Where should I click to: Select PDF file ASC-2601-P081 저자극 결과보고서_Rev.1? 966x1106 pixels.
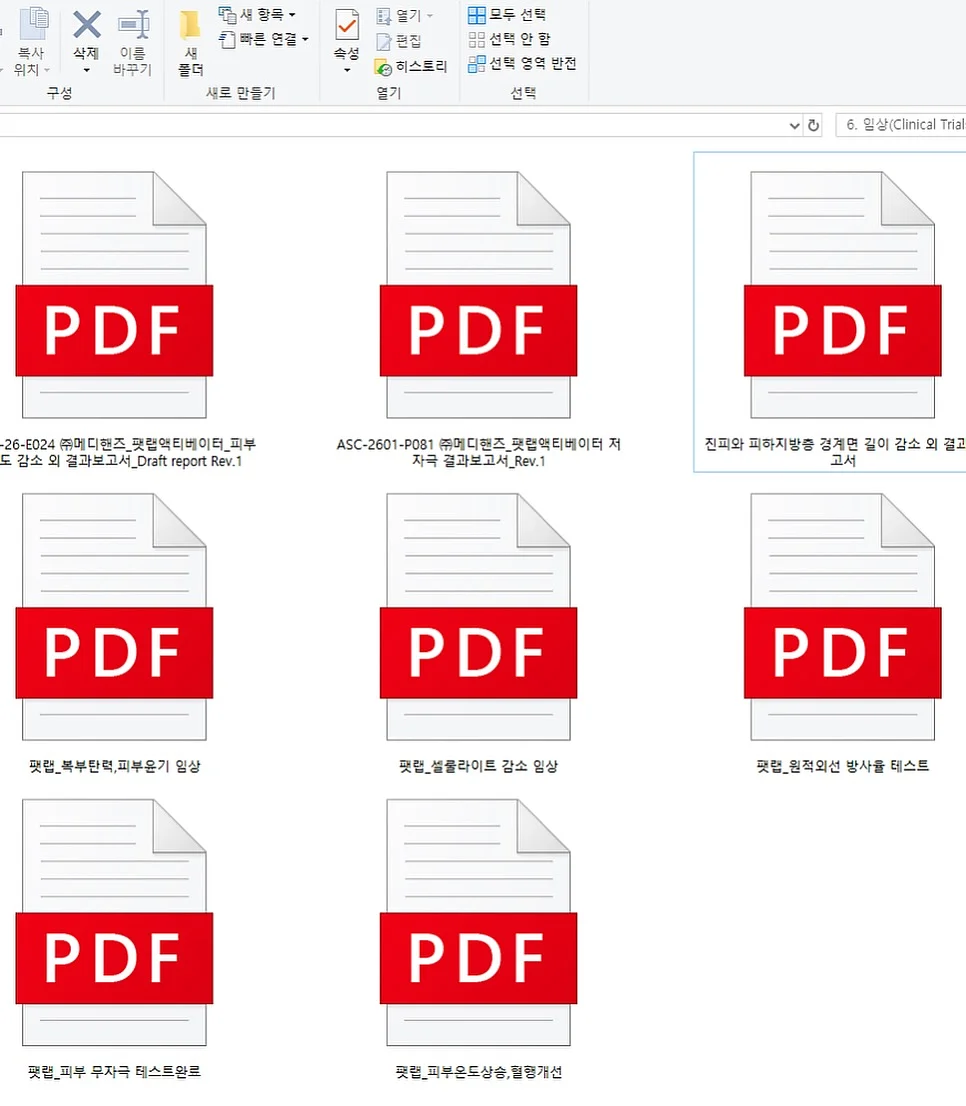pyautogui.click(x=478, y=320)
